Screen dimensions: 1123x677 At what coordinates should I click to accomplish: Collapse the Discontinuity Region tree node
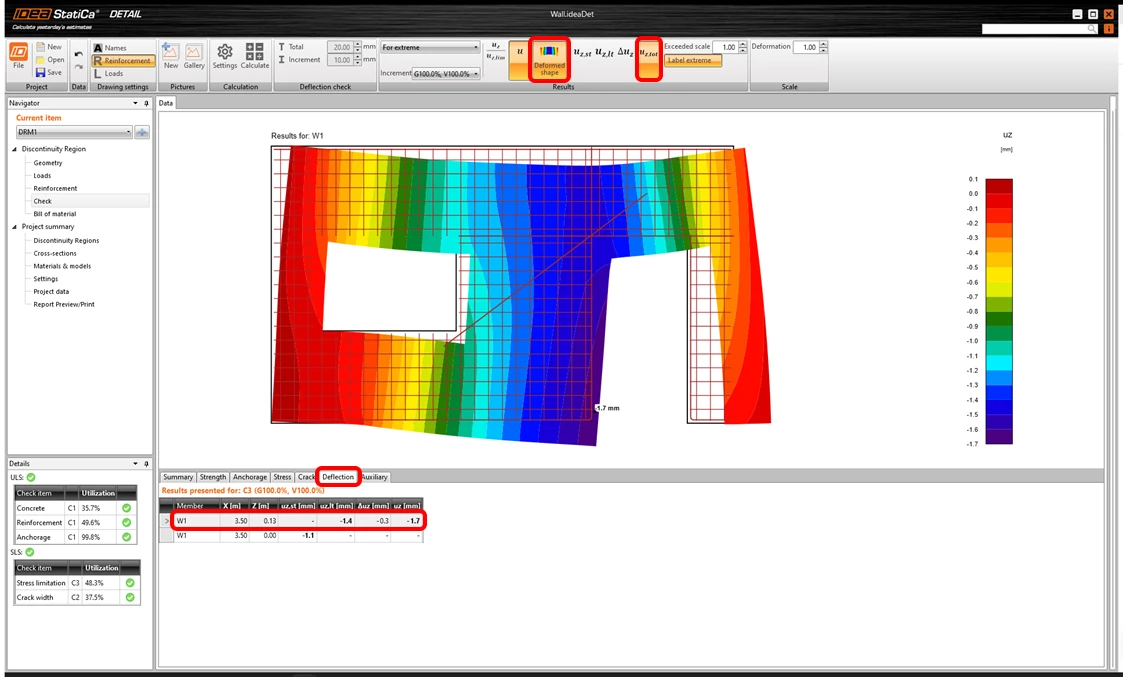14,149
